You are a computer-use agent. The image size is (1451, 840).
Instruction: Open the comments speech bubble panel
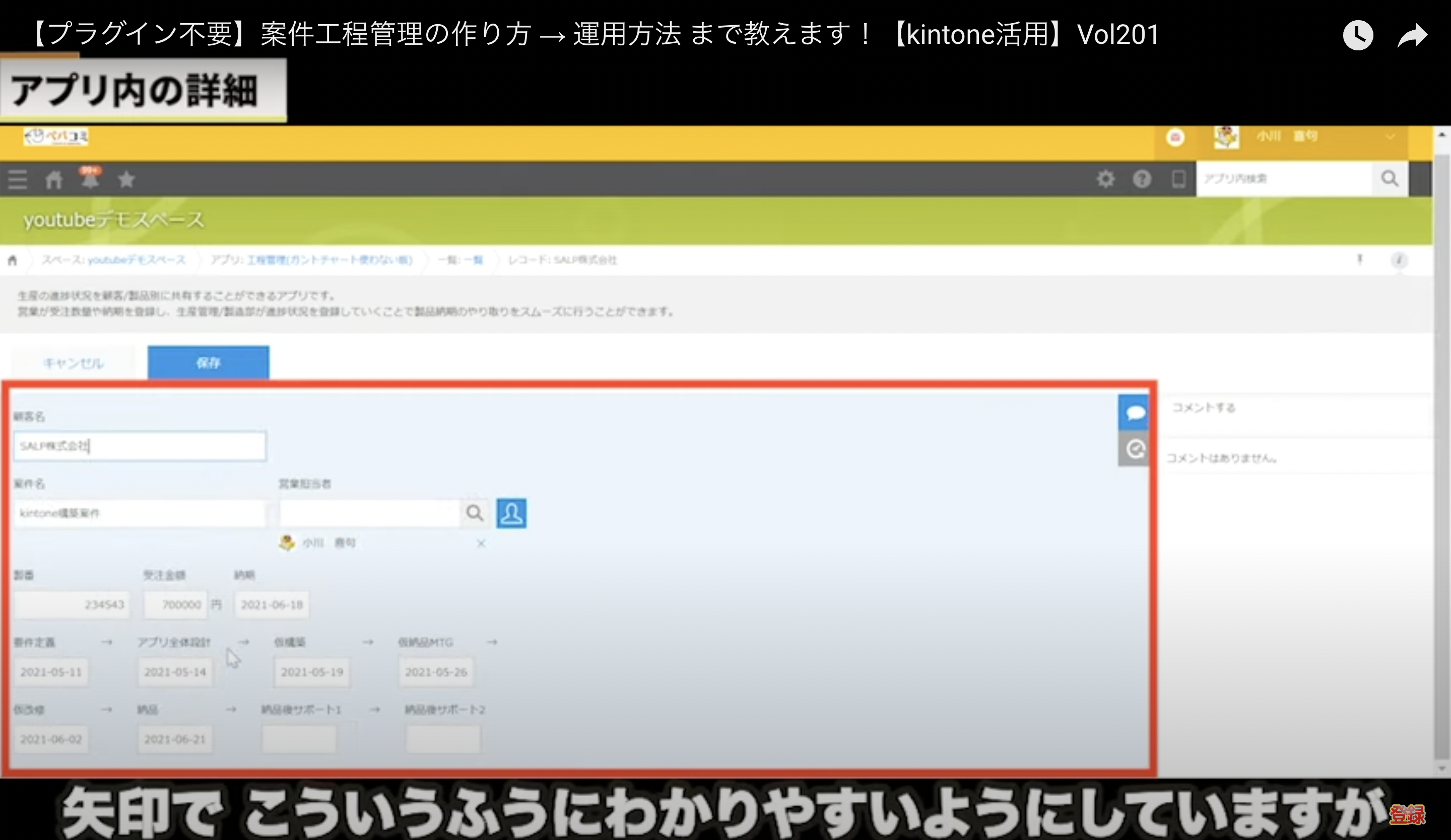[1134, 412]
